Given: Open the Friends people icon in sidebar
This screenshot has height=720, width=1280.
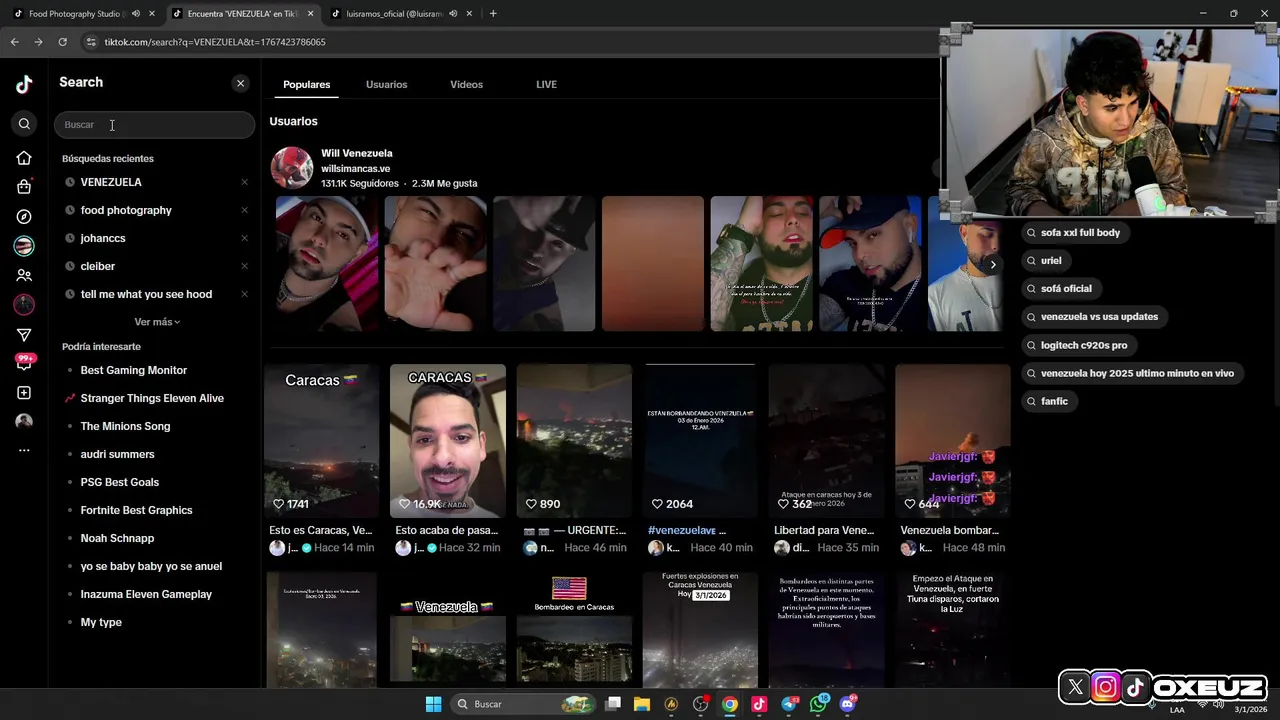Looking at the screenshot, I should pos(24,275).
